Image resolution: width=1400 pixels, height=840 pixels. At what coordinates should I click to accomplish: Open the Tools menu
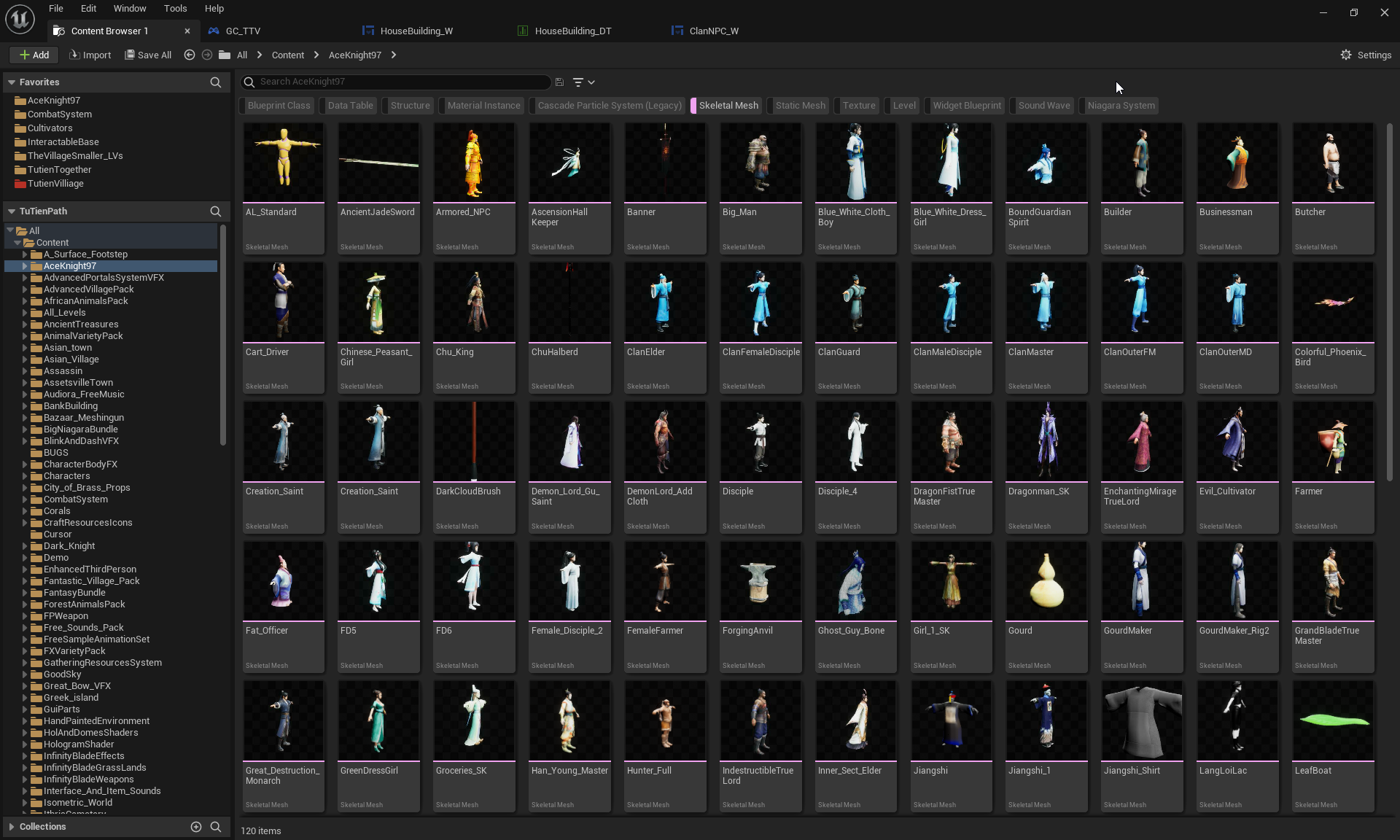click(175, 9)
